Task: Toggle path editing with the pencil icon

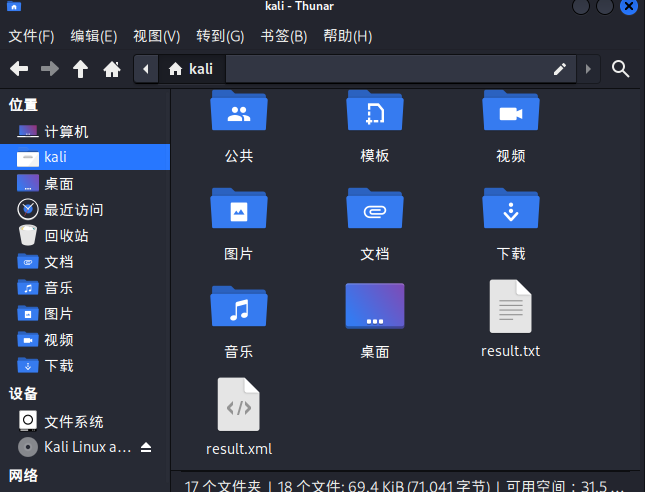Action: [x=560, y=69]
